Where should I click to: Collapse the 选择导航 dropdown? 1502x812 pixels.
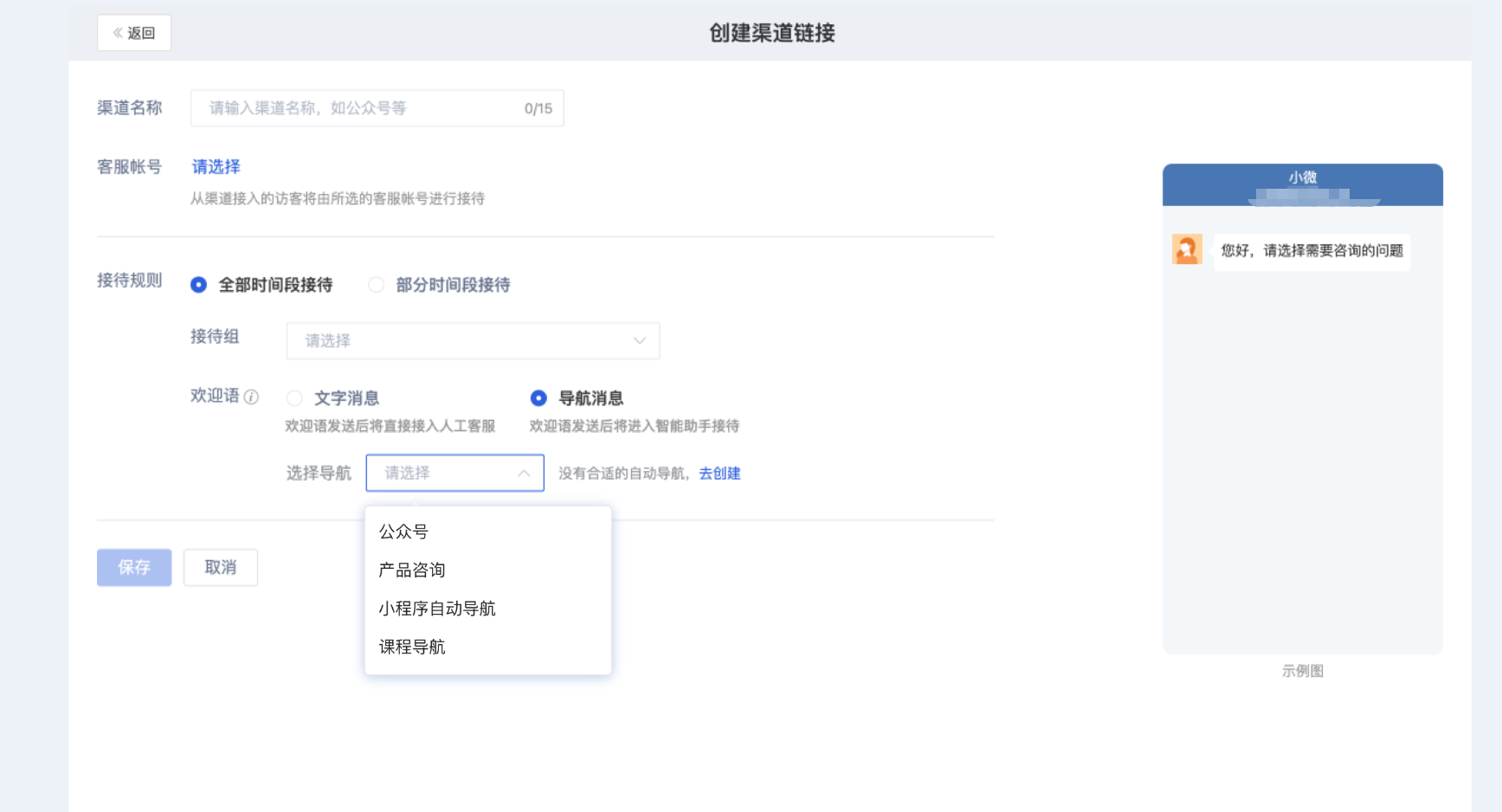click(454, 473)
